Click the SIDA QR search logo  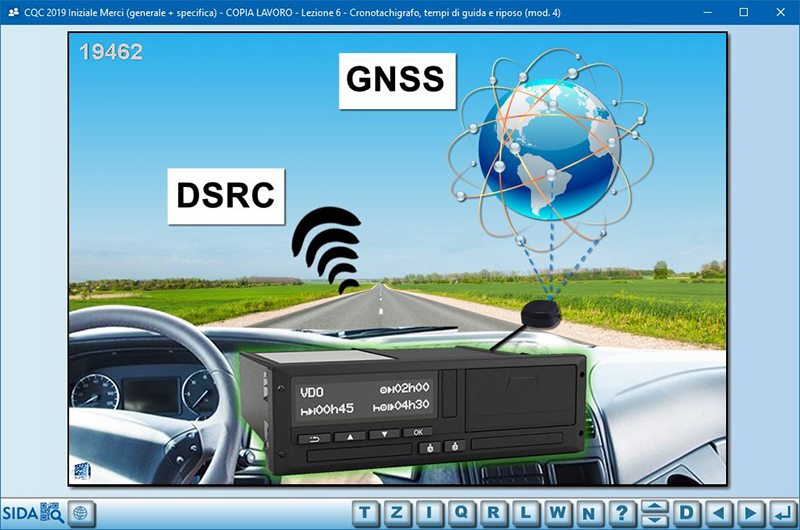33,513
